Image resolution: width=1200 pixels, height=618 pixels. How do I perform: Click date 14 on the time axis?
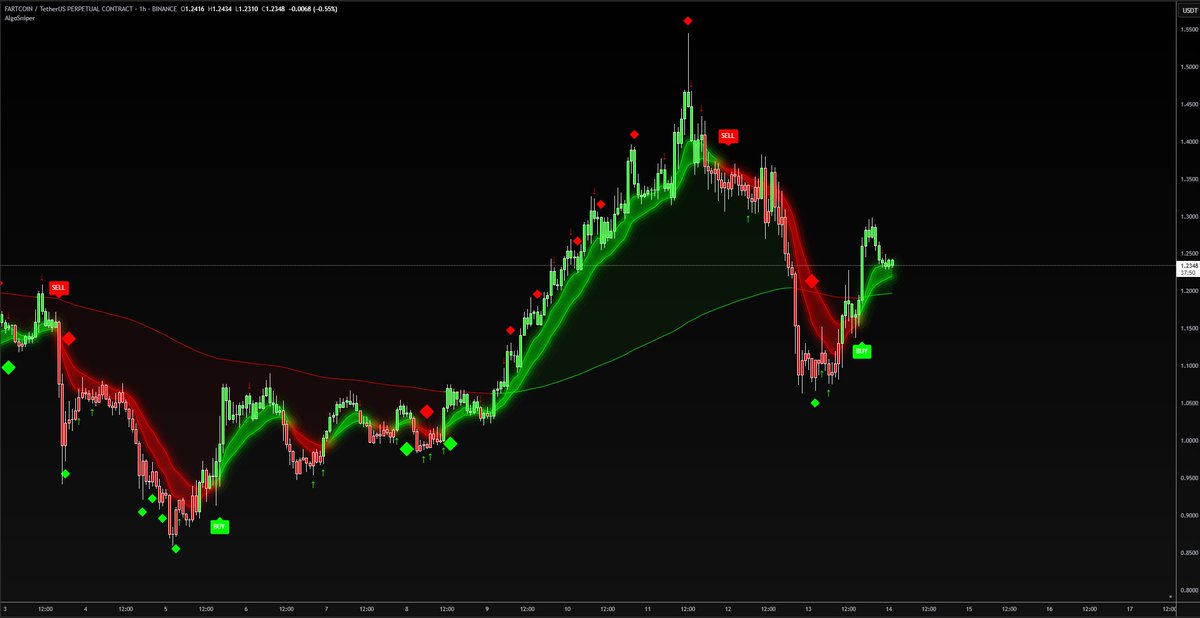click(x=888, y=608)
